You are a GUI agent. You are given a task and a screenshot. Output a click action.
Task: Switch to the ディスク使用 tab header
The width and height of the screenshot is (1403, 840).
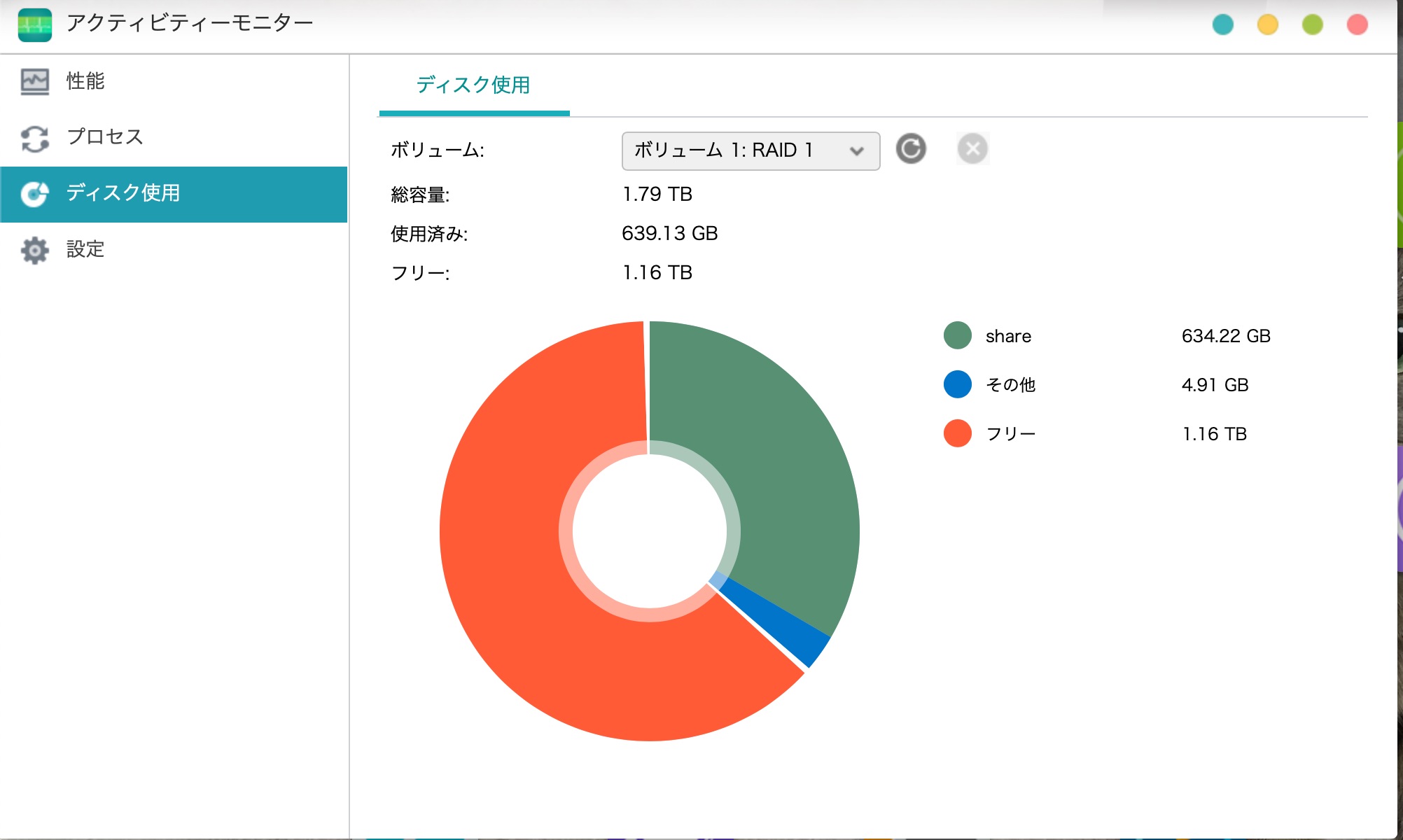[x=473, y=85]
